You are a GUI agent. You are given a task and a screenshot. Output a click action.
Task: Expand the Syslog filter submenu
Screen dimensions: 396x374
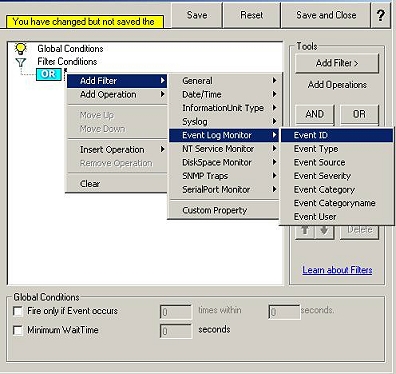pos(224,122)
